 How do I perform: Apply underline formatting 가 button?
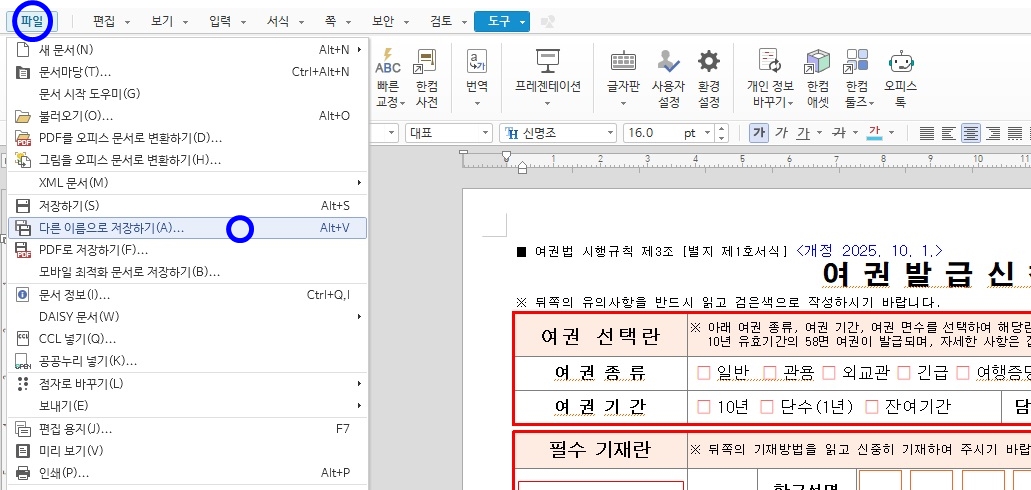click(803, 133)
